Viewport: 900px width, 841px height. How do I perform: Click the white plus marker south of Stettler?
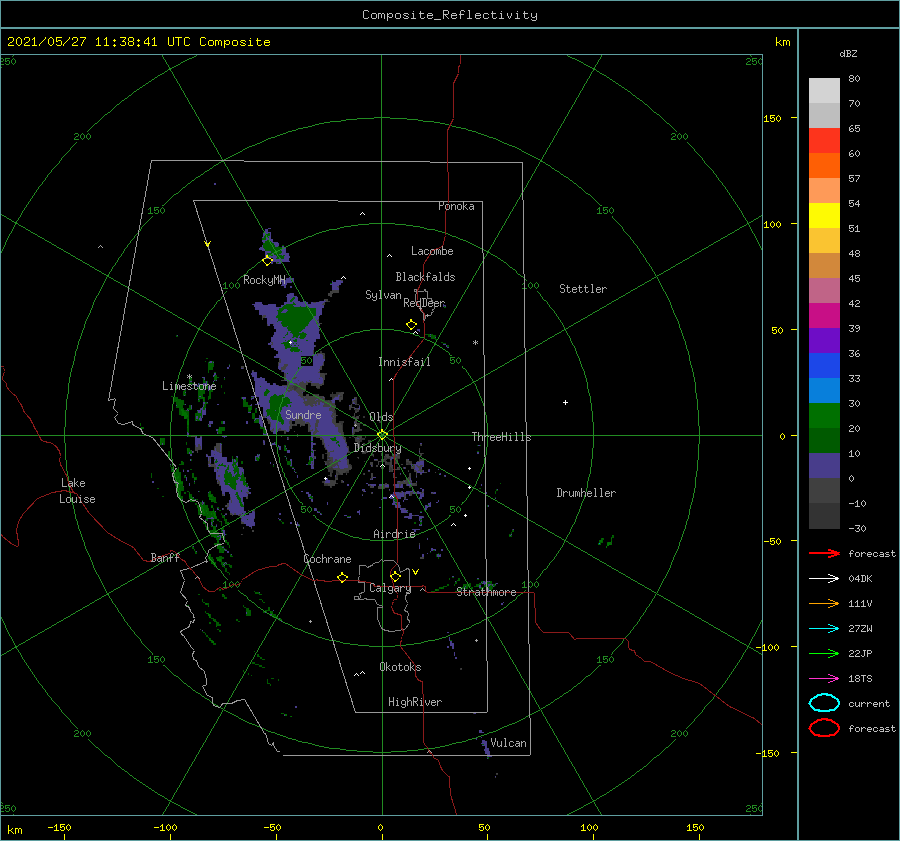click(x=565, y=402)
